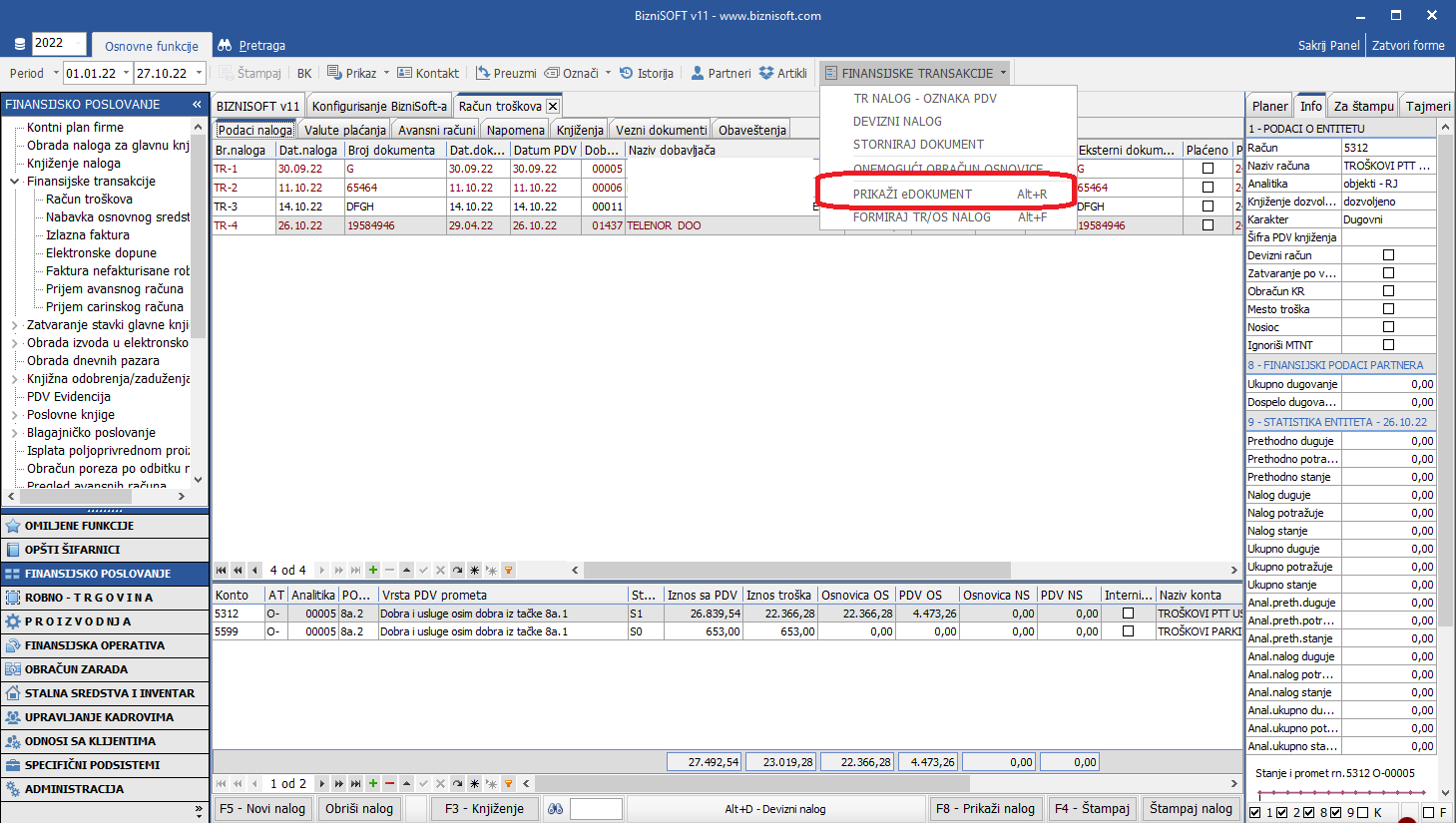Enable the Devizni račun checkbox

(1388, 255)
